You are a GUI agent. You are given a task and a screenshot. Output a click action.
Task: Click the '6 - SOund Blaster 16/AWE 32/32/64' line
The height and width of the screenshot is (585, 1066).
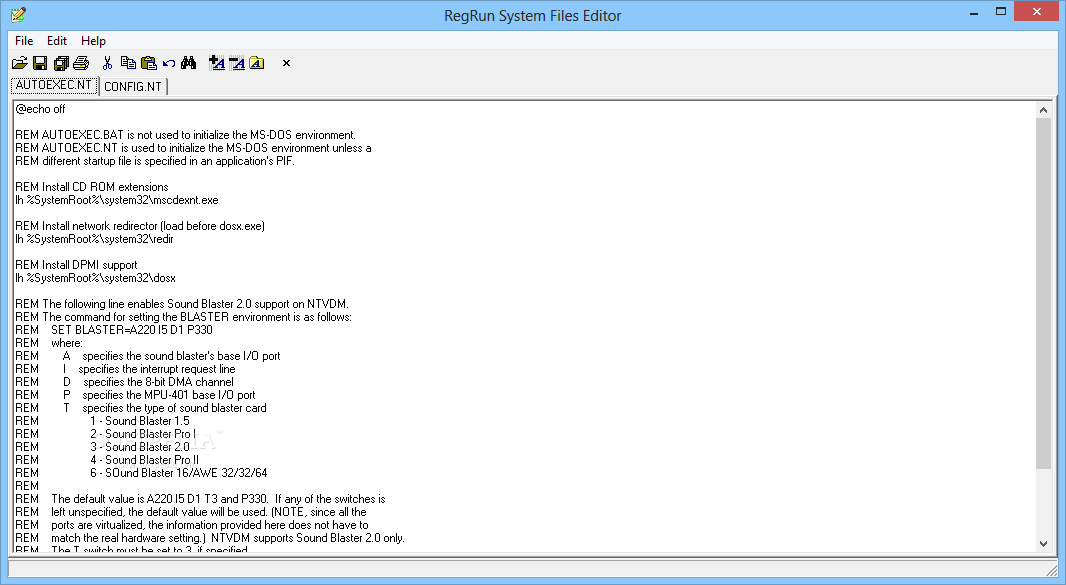[179, 473]
